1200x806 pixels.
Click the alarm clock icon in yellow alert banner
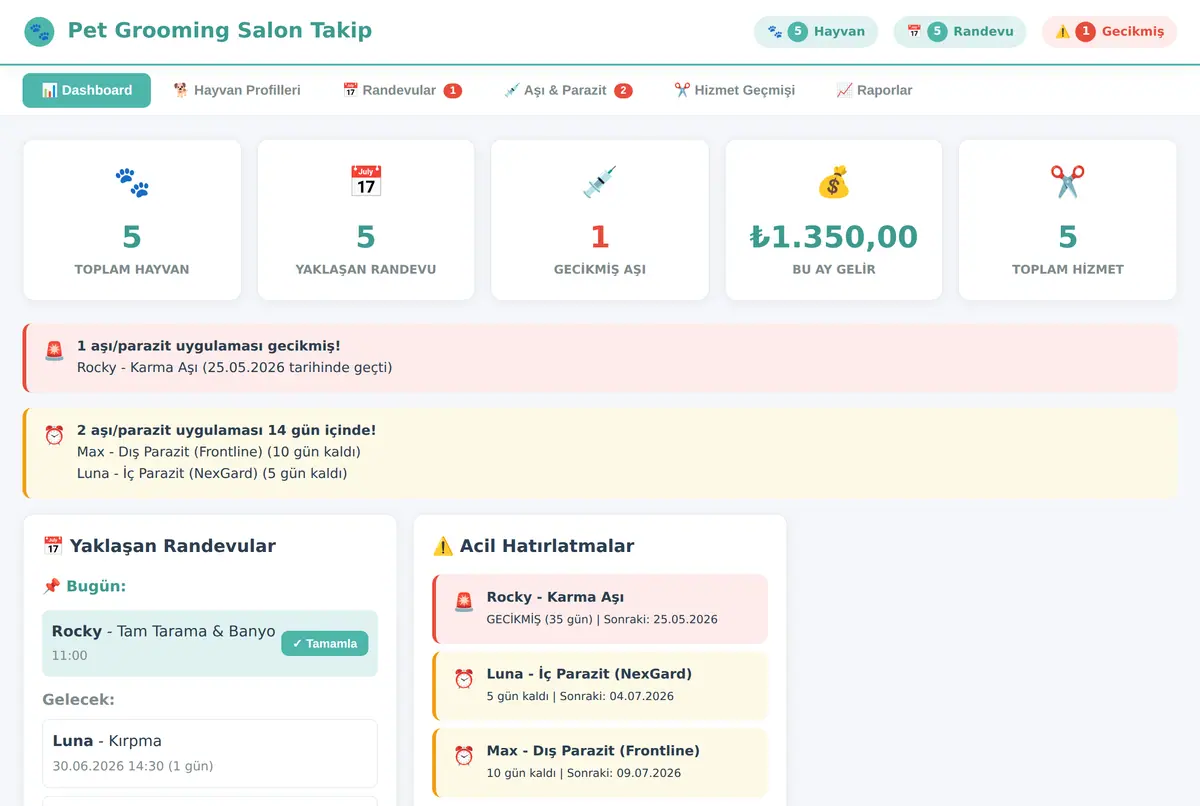pos(54,435)
